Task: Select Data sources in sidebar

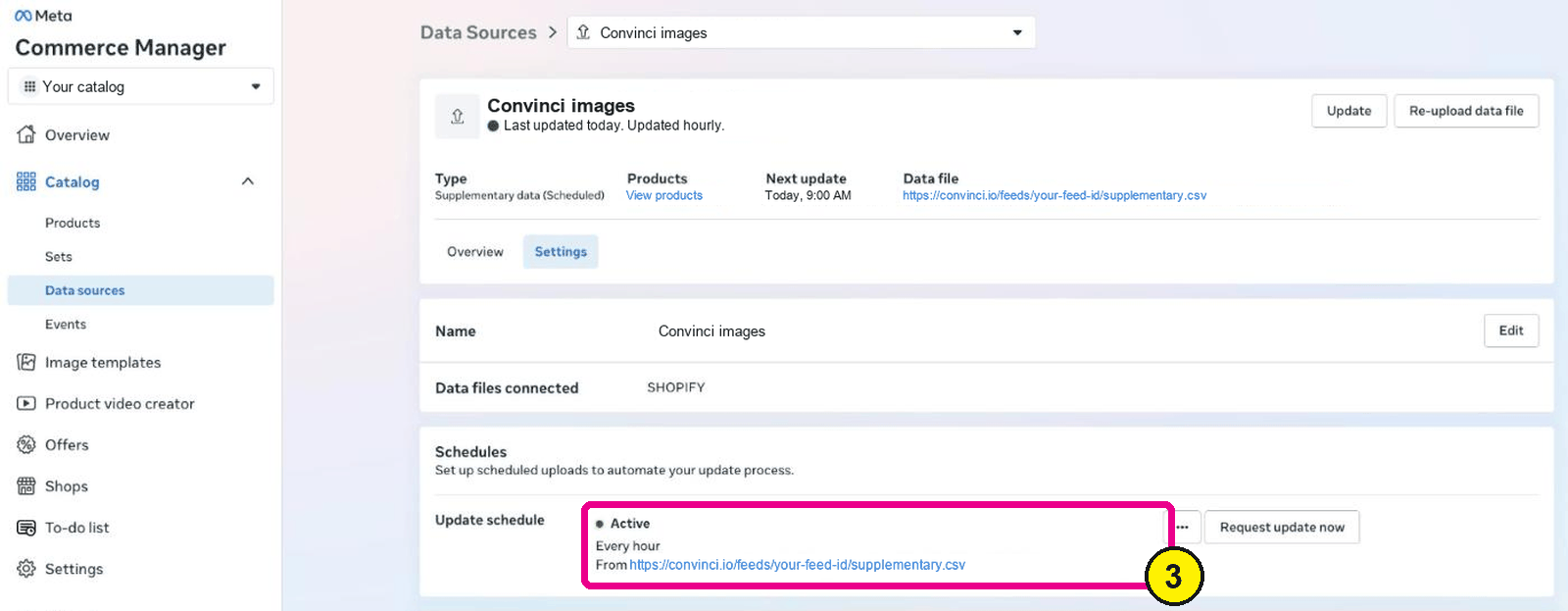Action: [140, 290]
